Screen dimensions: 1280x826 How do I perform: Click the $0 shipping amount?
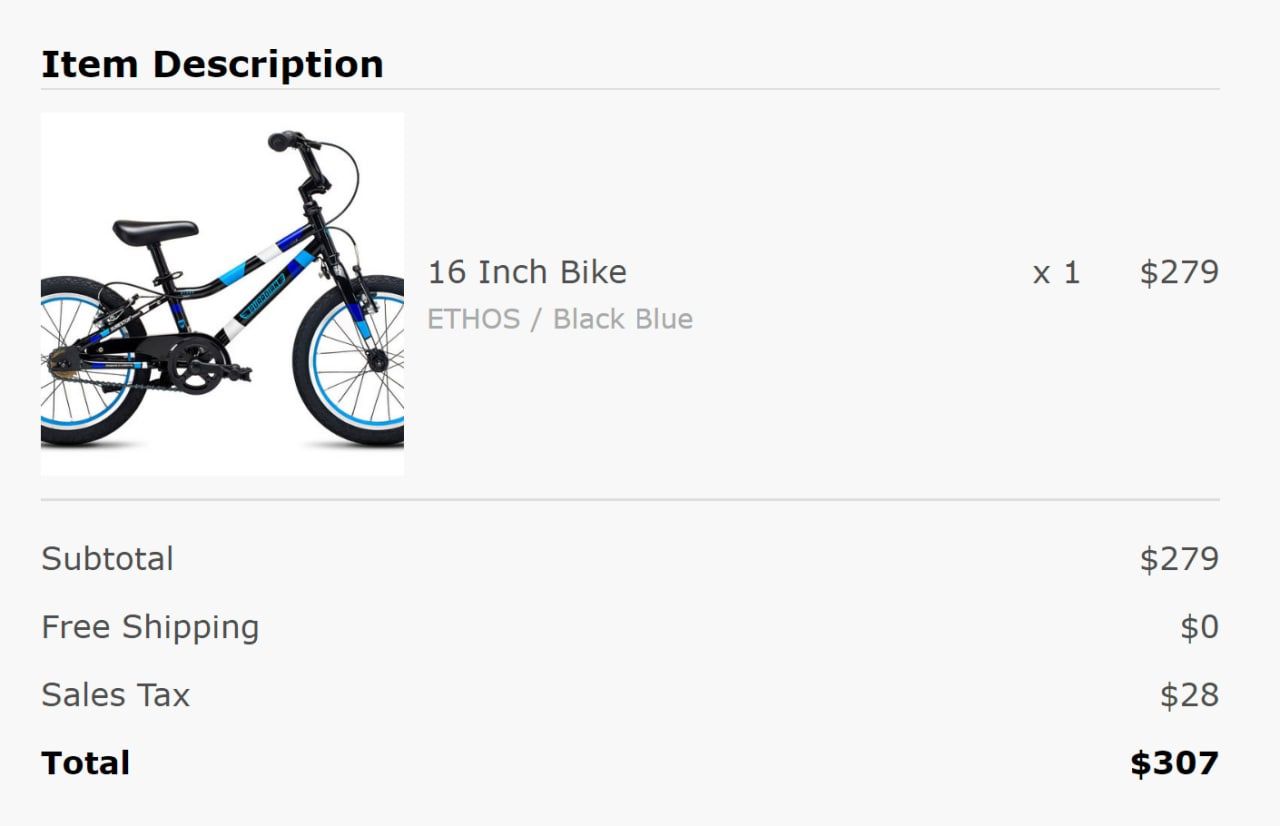(x=1199, y=627)
